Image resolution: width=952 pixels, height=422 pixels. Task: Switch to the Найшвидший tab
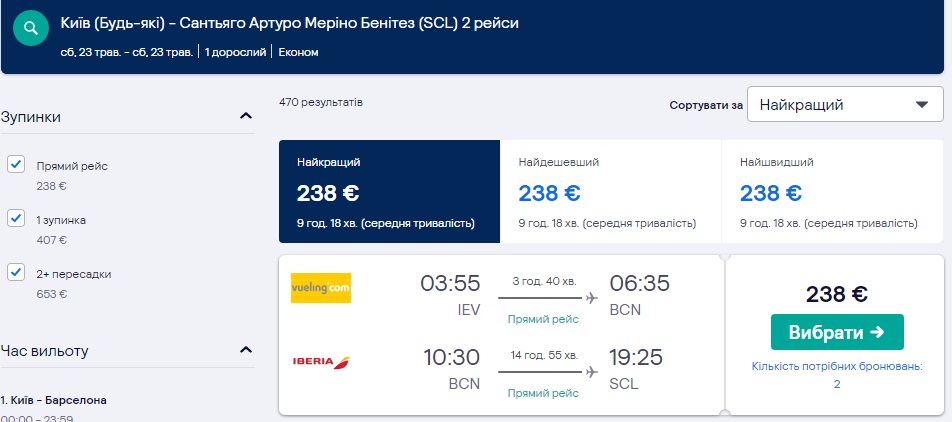(831, 191)
